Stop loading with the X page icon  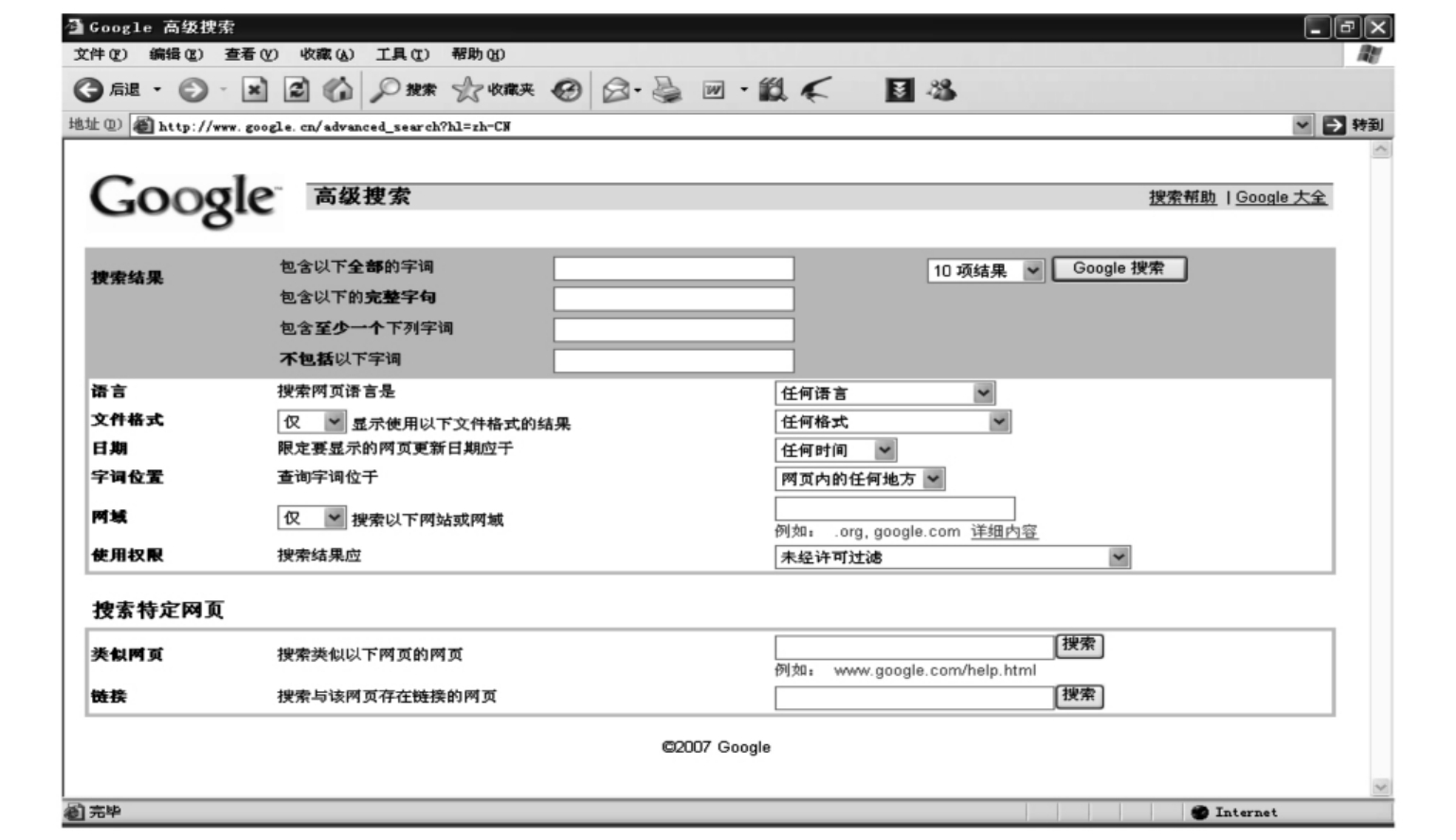254,90
